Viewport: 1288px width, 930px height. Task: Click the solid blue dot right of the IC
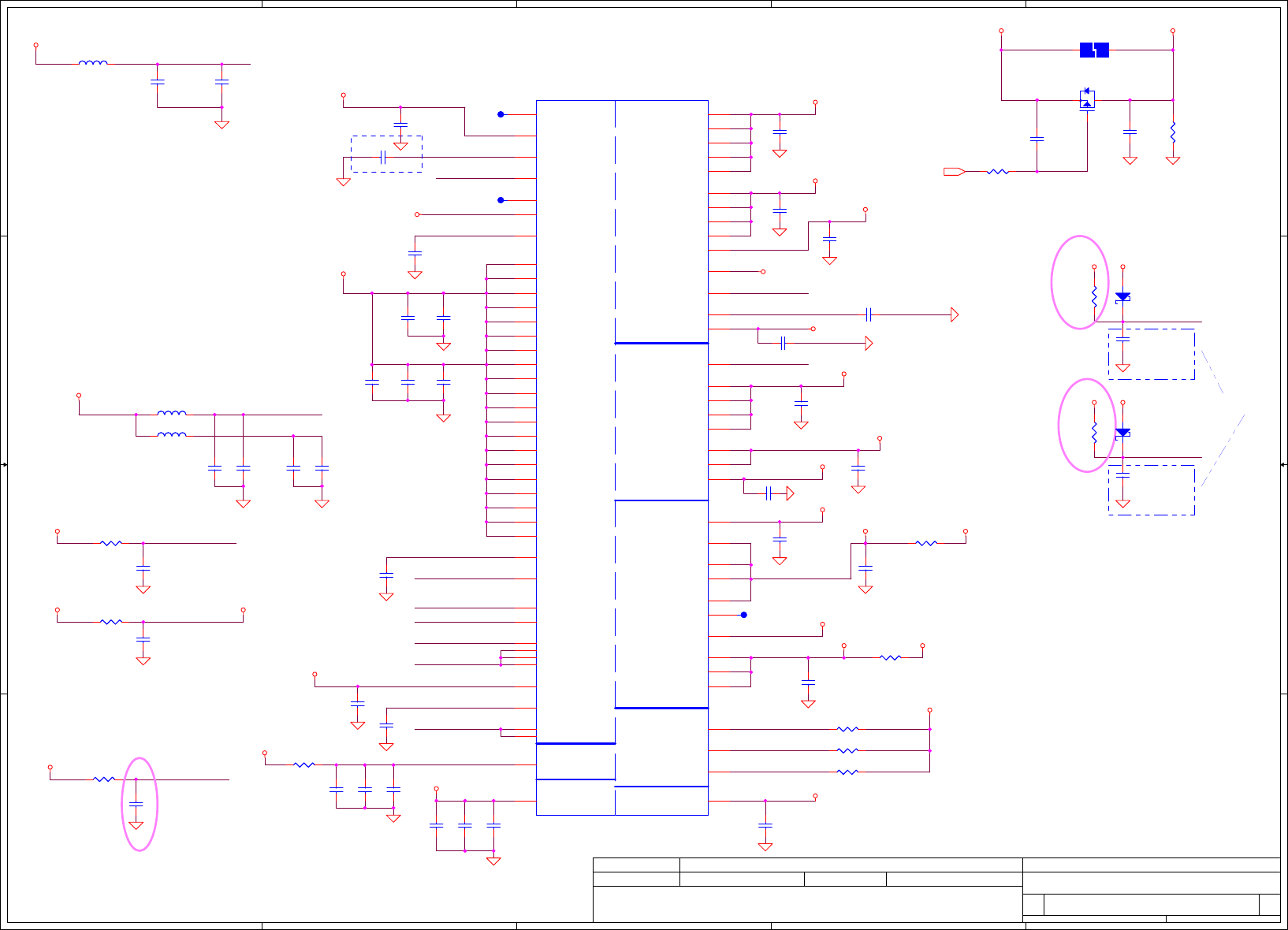click(743, 615)
